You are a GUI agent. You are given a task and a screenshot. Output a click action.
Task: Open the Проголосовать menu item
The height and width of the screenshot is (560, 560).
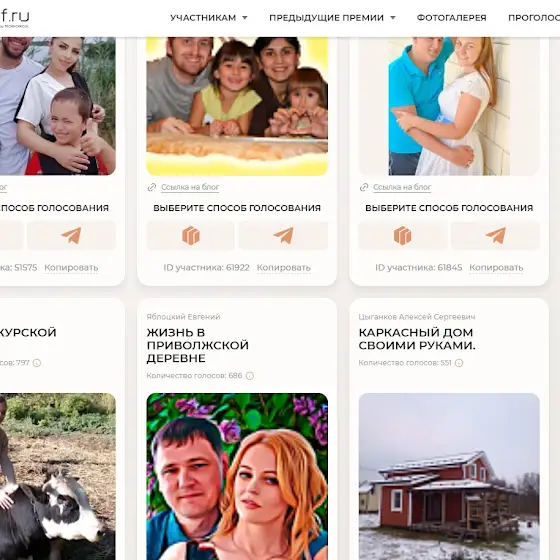pyautogui.click(x=534, y=18)
